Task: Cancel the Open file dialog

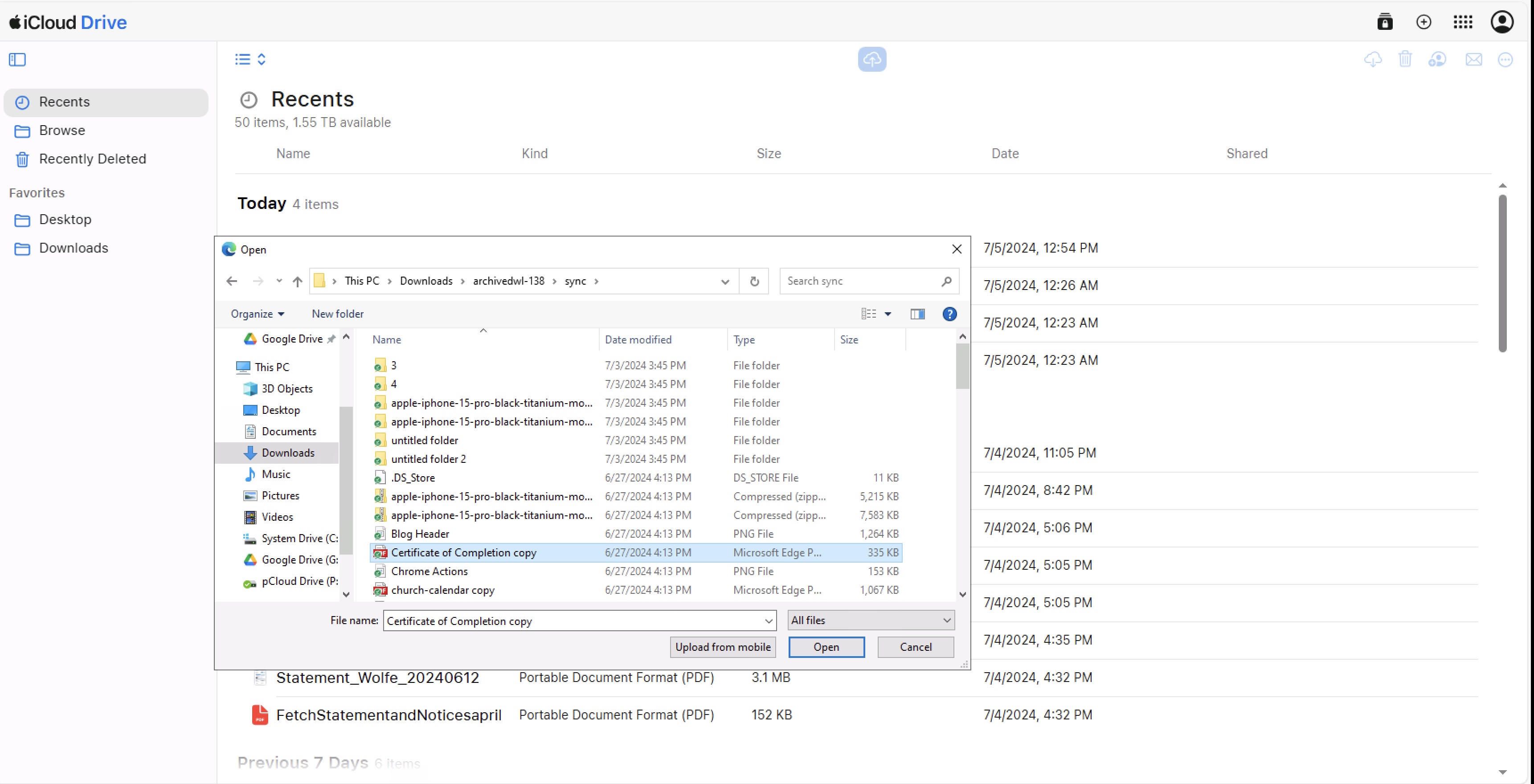Action: tap(915, 647)
